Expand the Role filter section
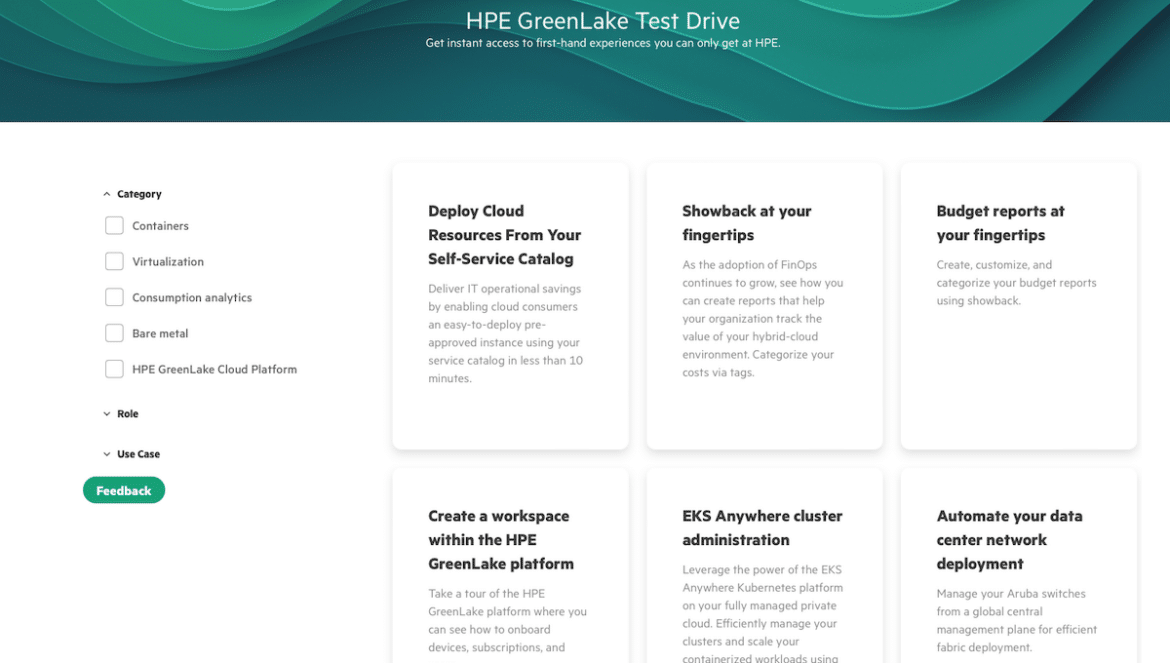The width and height of the screenshot is (1170, 663). click(x=121, y=413)
